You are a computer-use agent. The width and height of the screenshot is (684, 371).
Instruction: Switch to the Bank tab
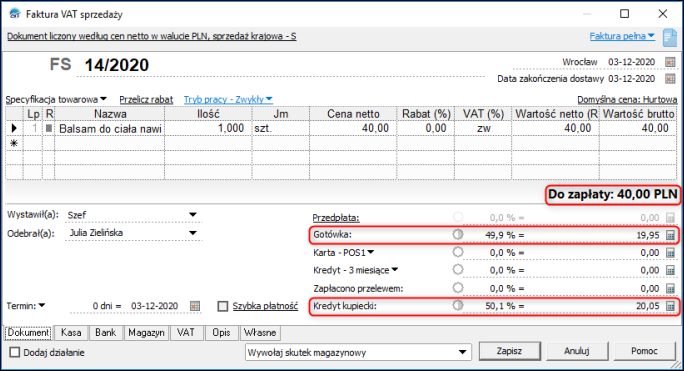point(106,333)
